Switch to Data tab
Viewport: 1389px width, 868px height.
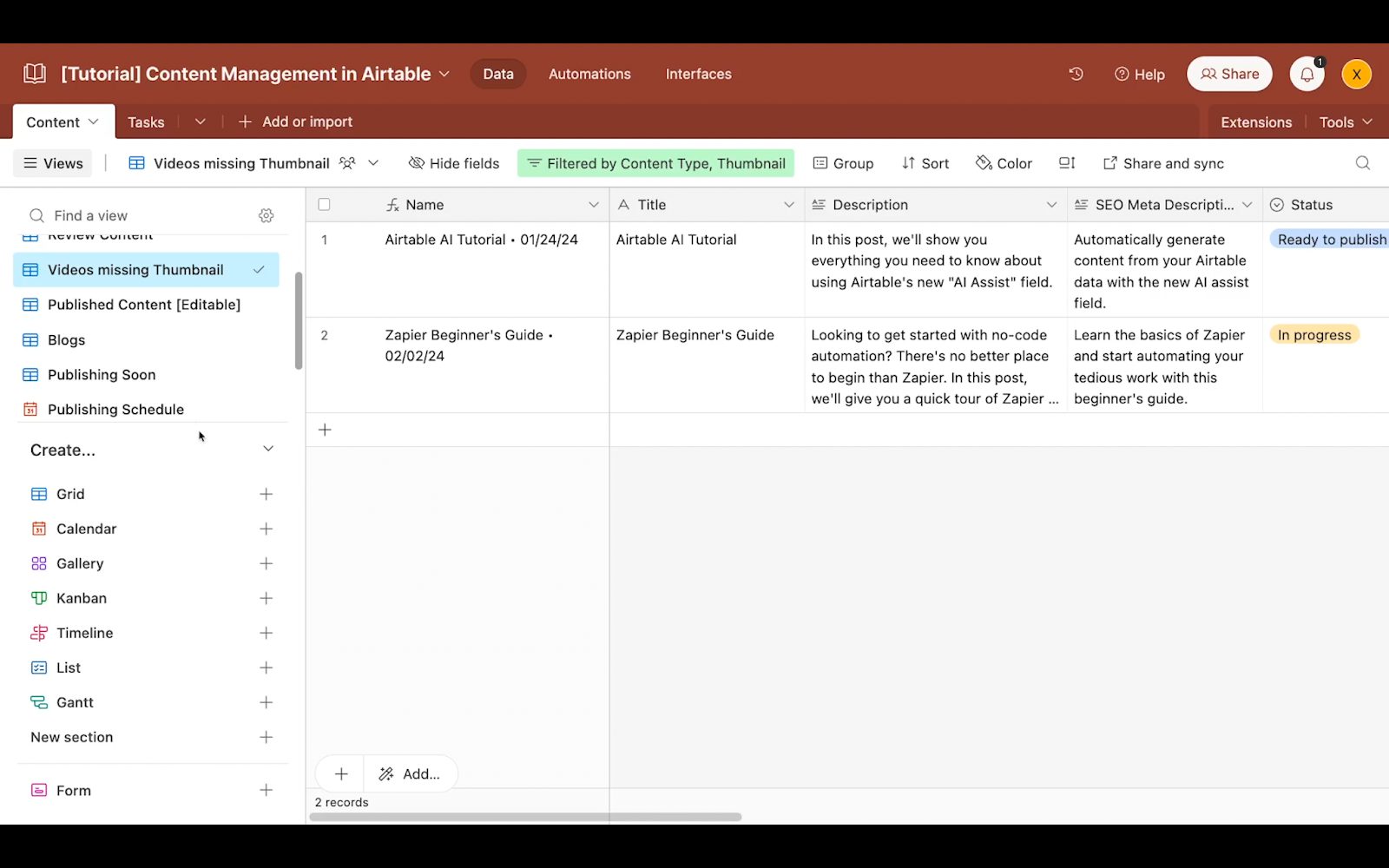498,74
